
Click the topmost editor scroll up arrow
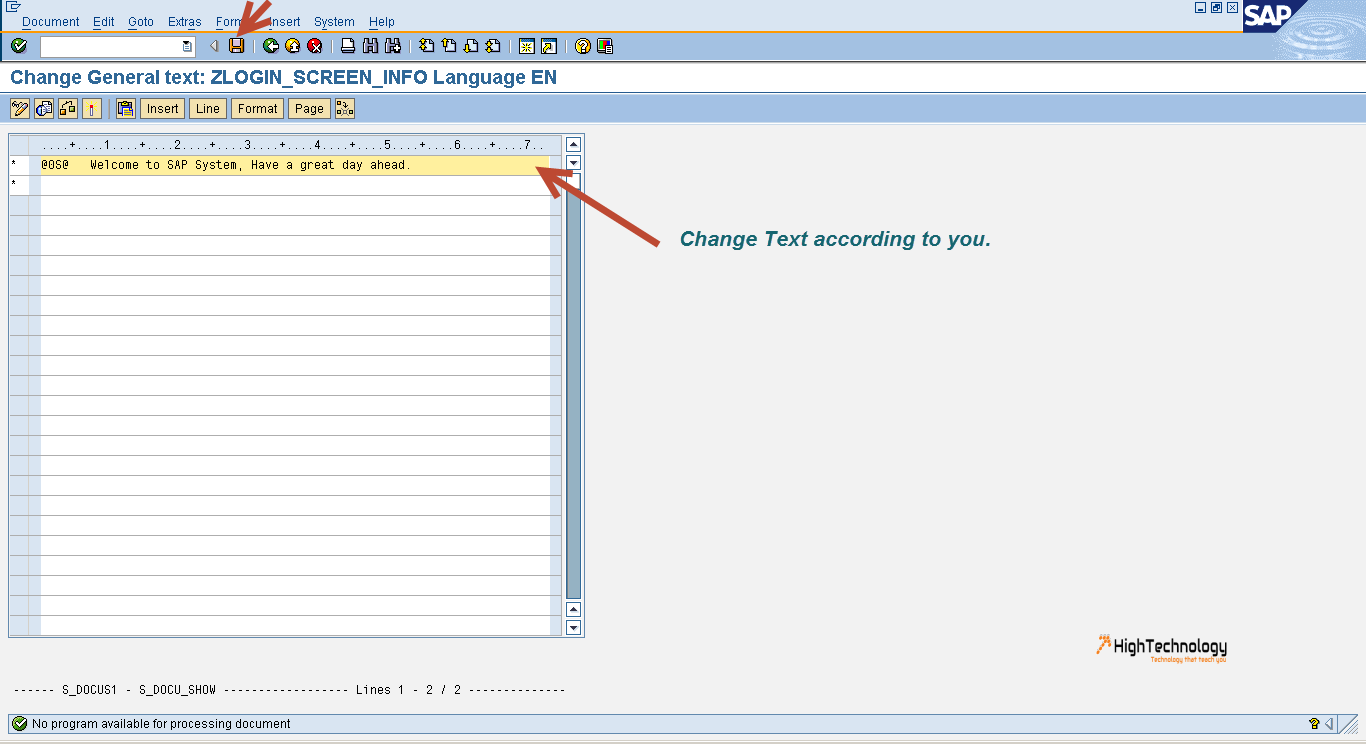coord(574,145)
